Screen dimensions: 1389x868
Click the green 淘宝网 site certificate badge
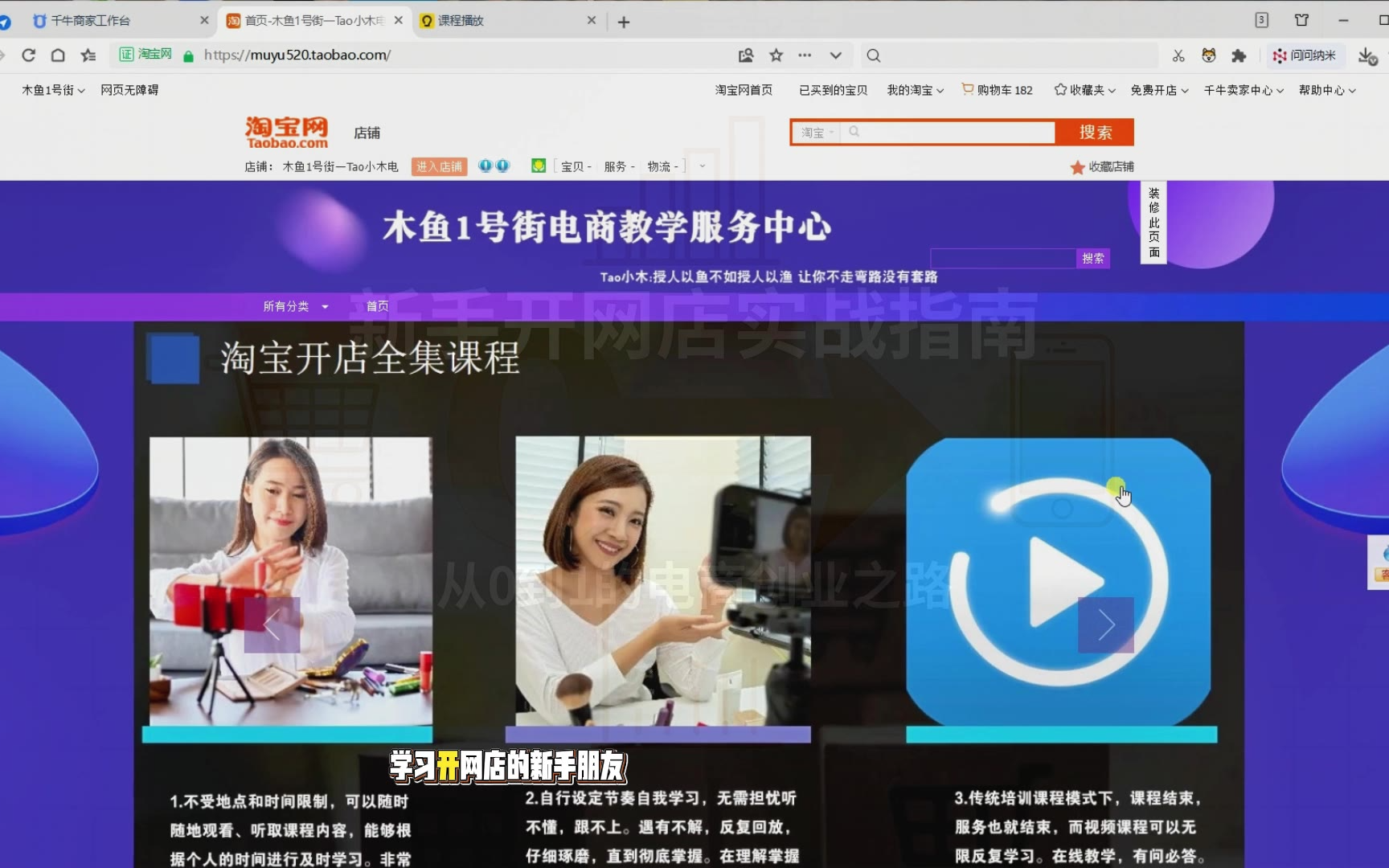[x=145, y=55]
